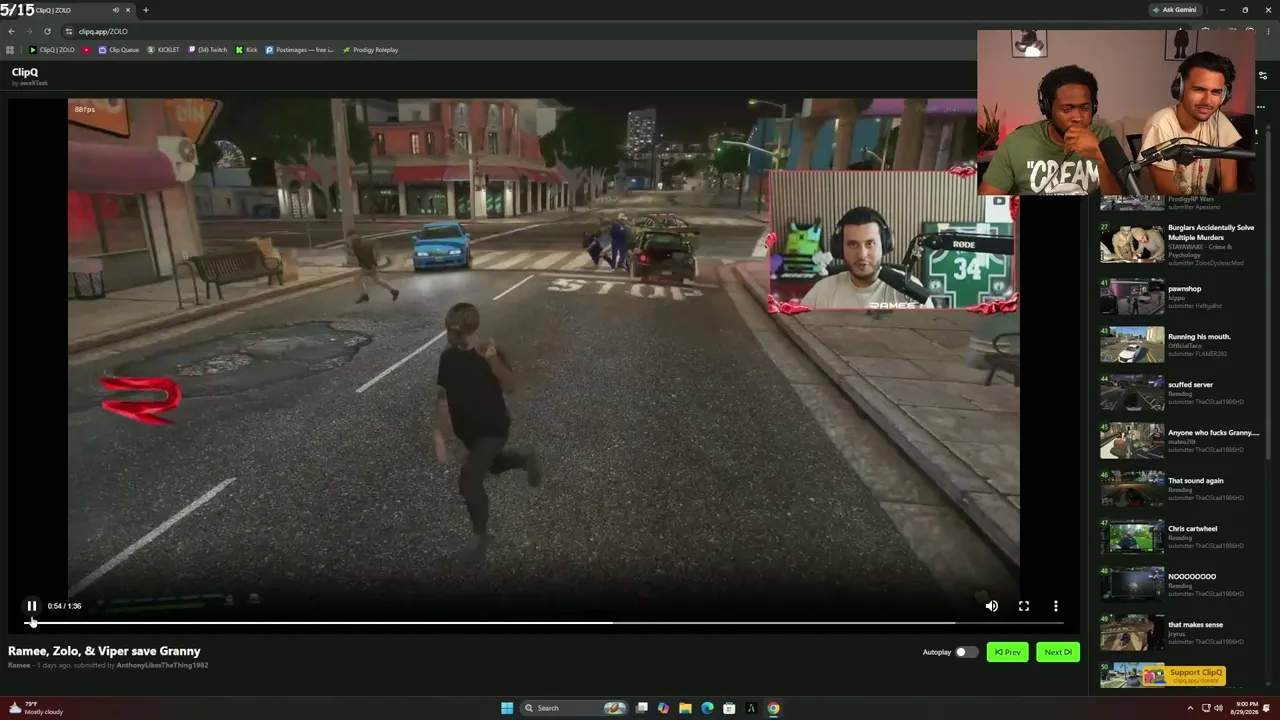Select the 'Running his mouth.' clip thumbnail

pos(1132,345)
